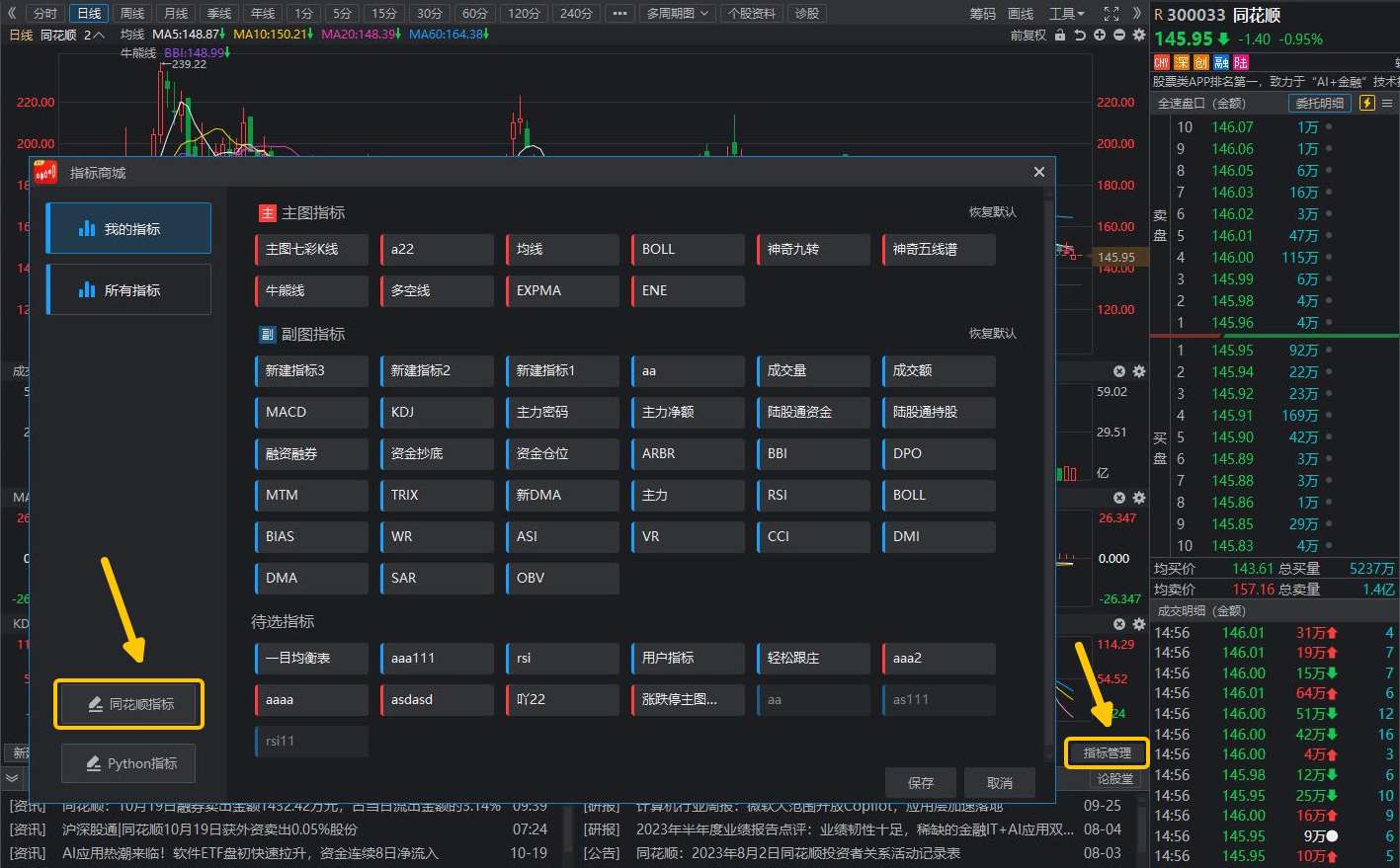The height and width of the screenshot is (868, 1400).
Task: Click 恢复默认 next to 主图指标
Action: point(992,212)
